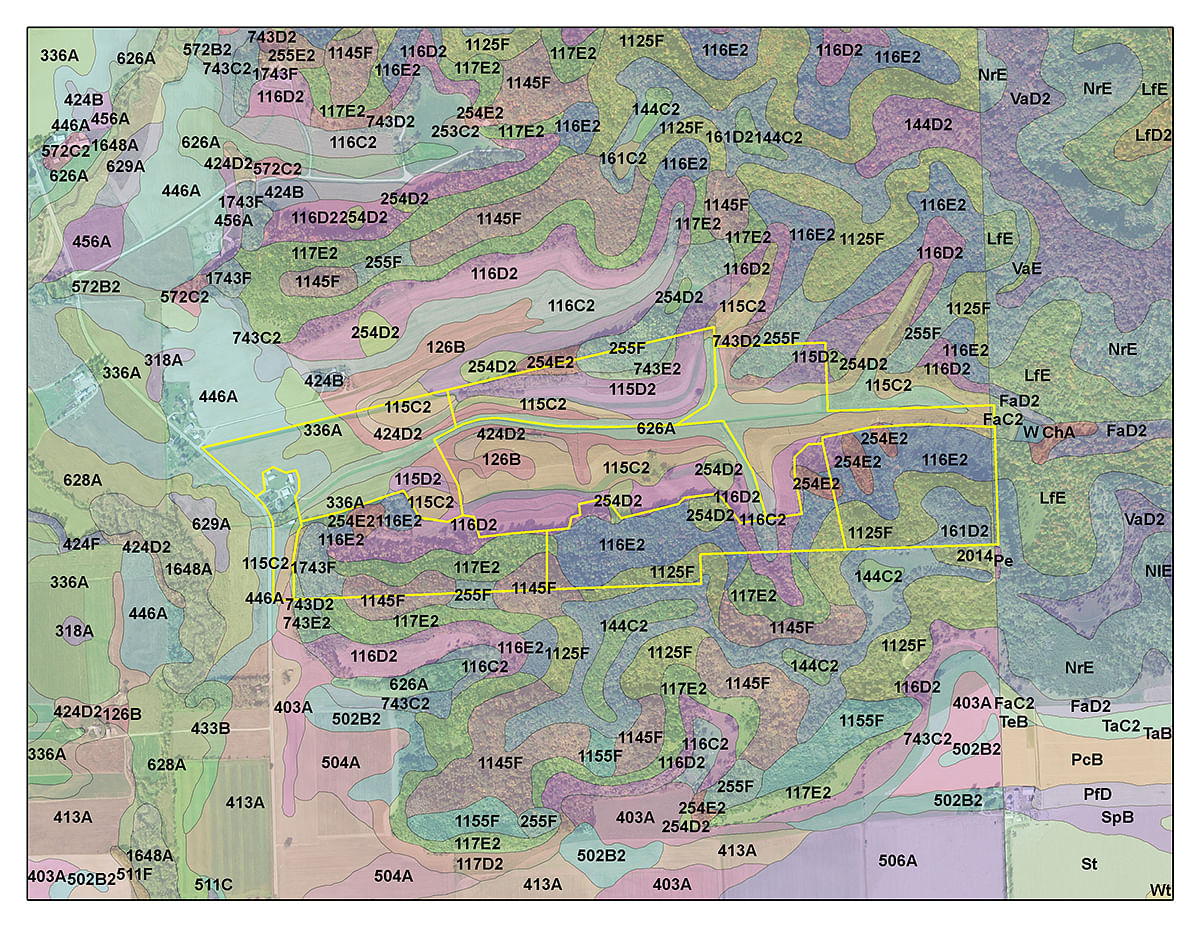Click the 2014 map label

pyautogui.click(x=974, y=555)
